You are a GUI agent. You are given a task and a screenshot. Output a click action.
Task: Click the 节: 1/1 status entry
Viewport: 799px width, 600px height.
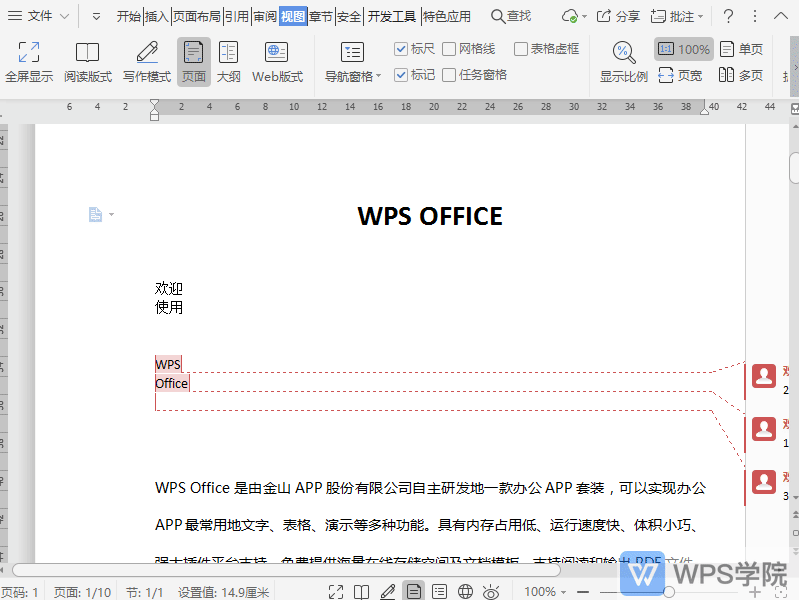click(145, 592)
